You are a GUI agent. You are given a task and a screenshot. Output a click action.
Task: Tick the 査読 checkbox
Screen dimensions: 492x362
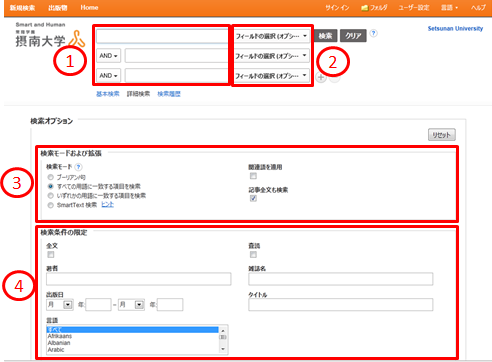click(253, 255)
